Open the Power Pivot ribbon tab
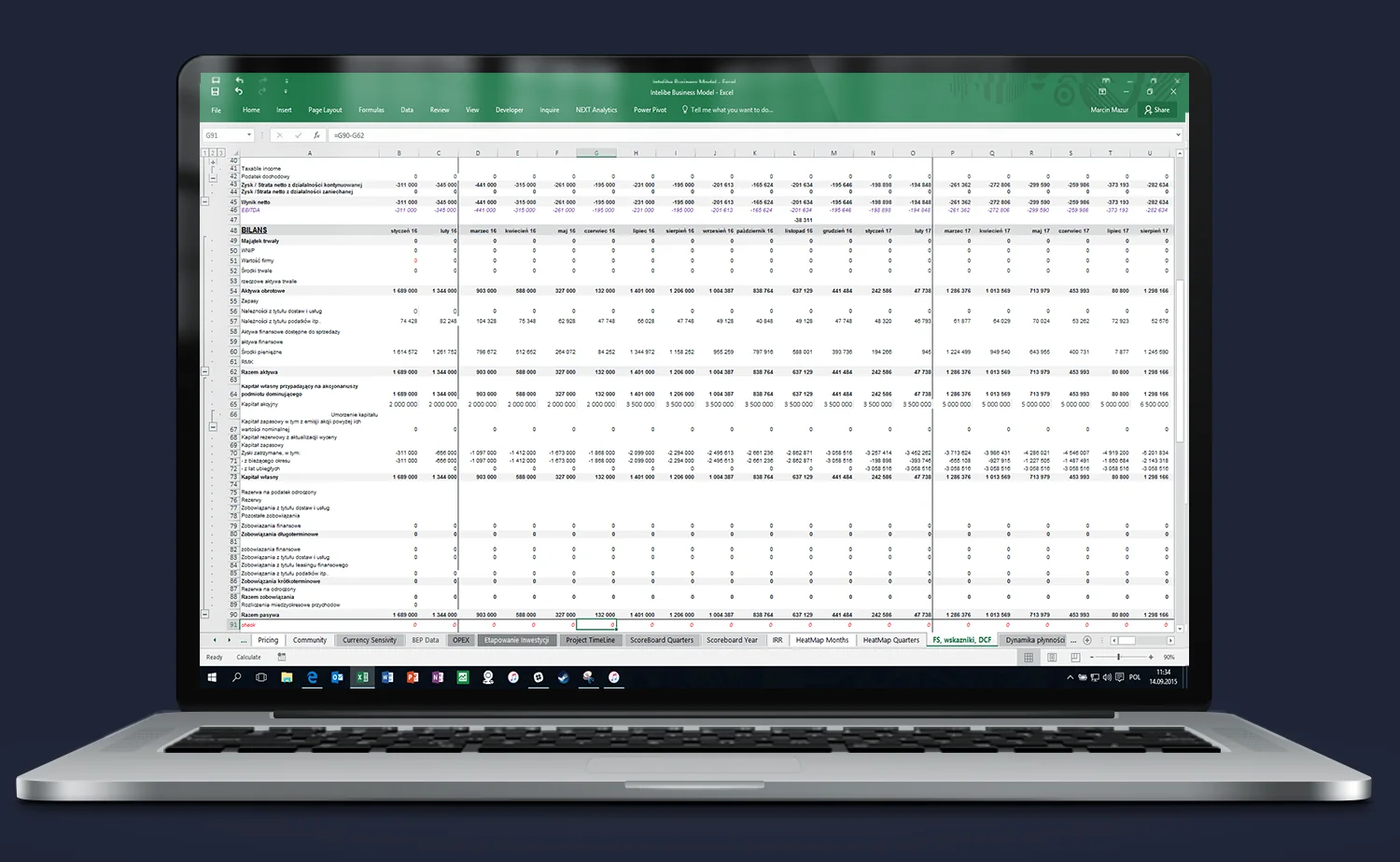This screenshot has height=862, width=1400. (651, 110)
